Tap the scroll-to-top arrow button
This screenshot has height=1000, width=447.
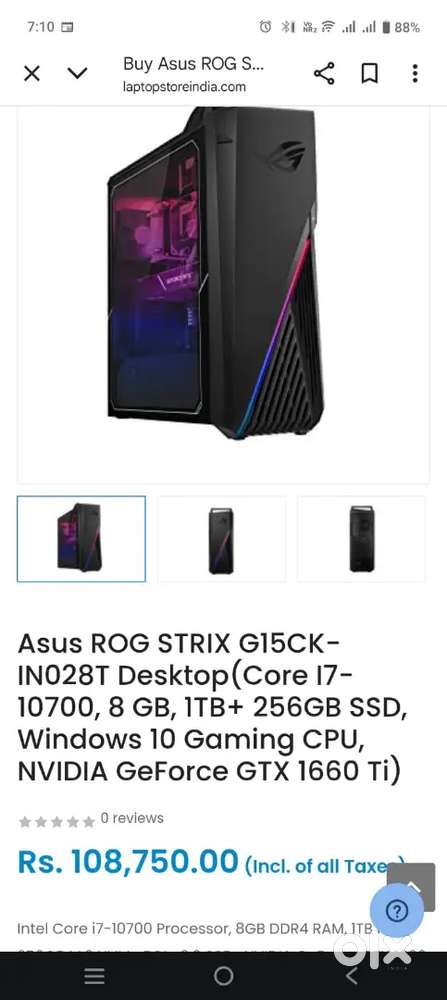pos(411,884)
